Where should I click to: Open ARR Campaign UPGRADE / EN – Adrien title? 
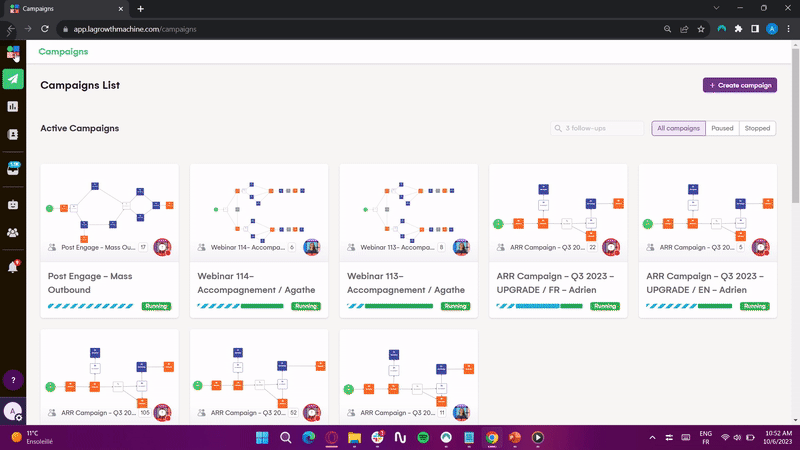click(705, 283)
